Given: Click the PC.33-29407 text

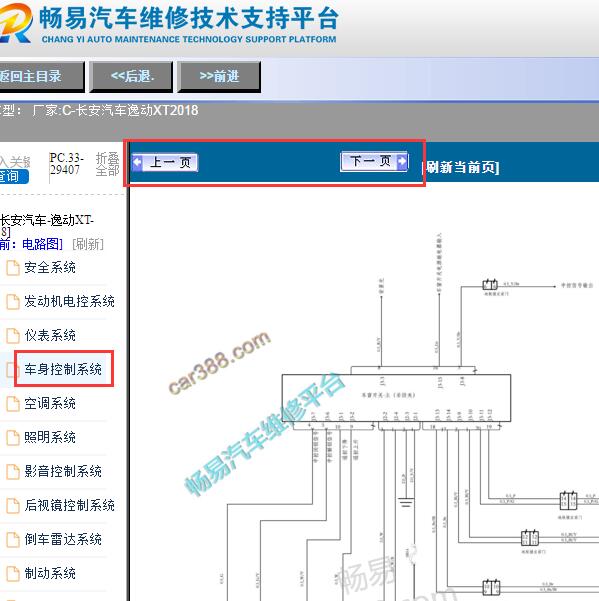Looking at the screenshot, I should tap(66, 164).
